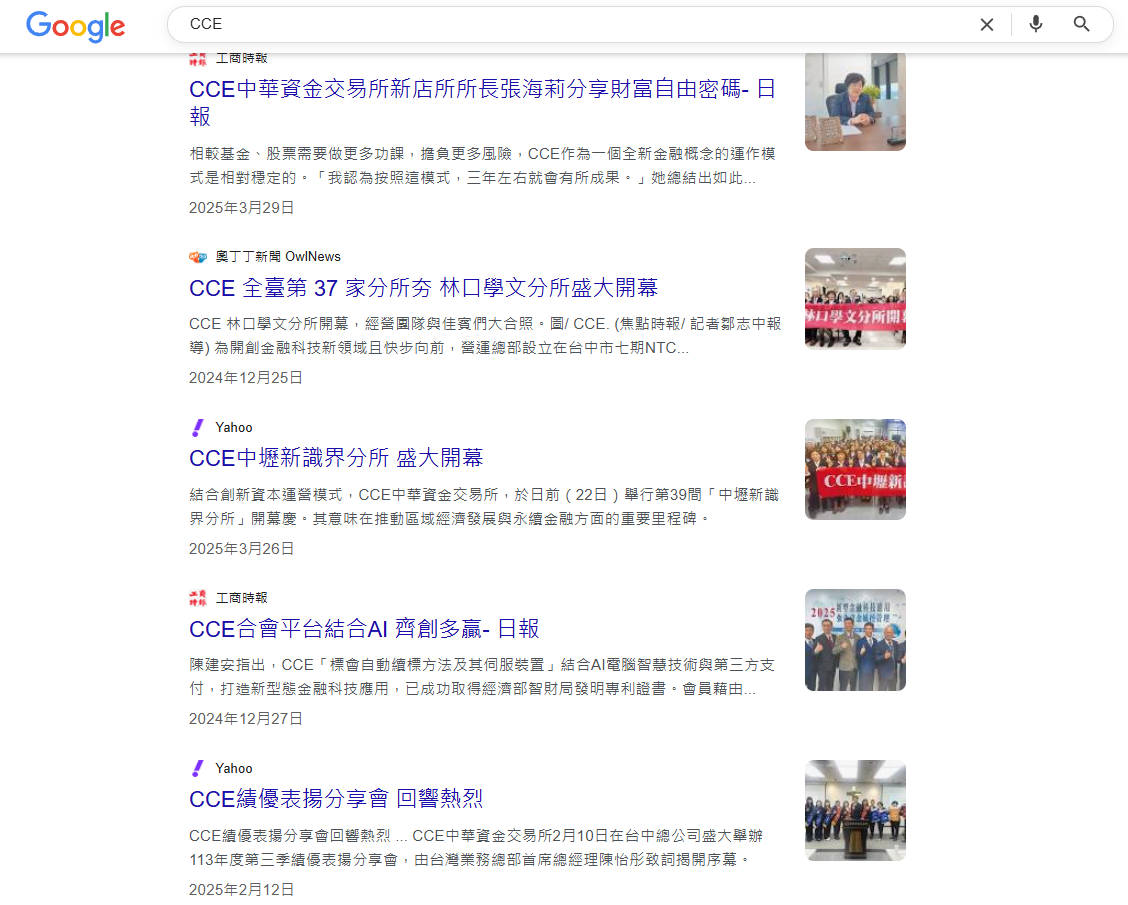Click the 2025 金融科技 stage photo thumbnail
This screenshot has height=905, width=1128.
855,639
